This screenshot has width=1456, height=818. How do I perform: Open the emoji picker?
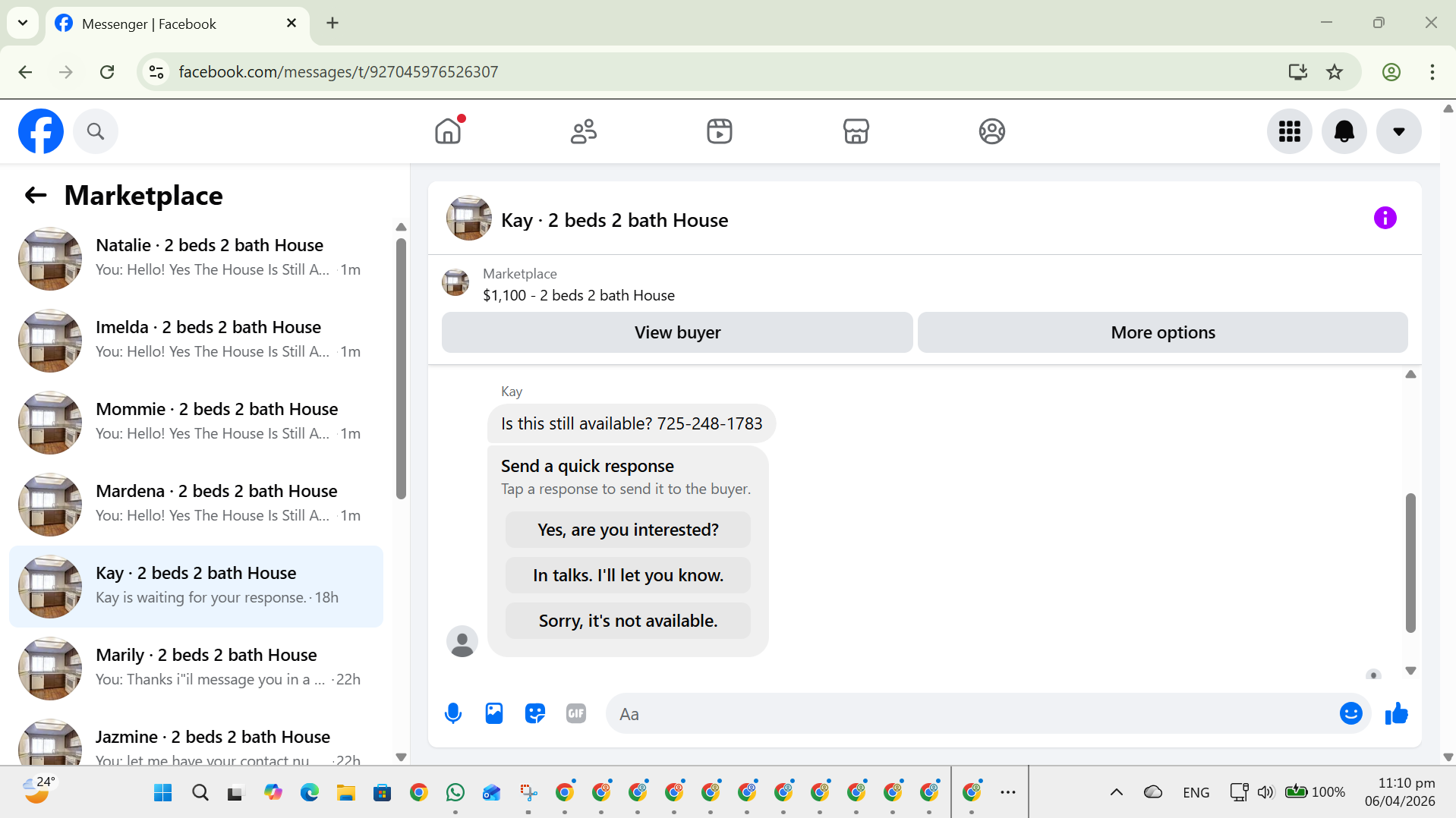(1351, 713)
